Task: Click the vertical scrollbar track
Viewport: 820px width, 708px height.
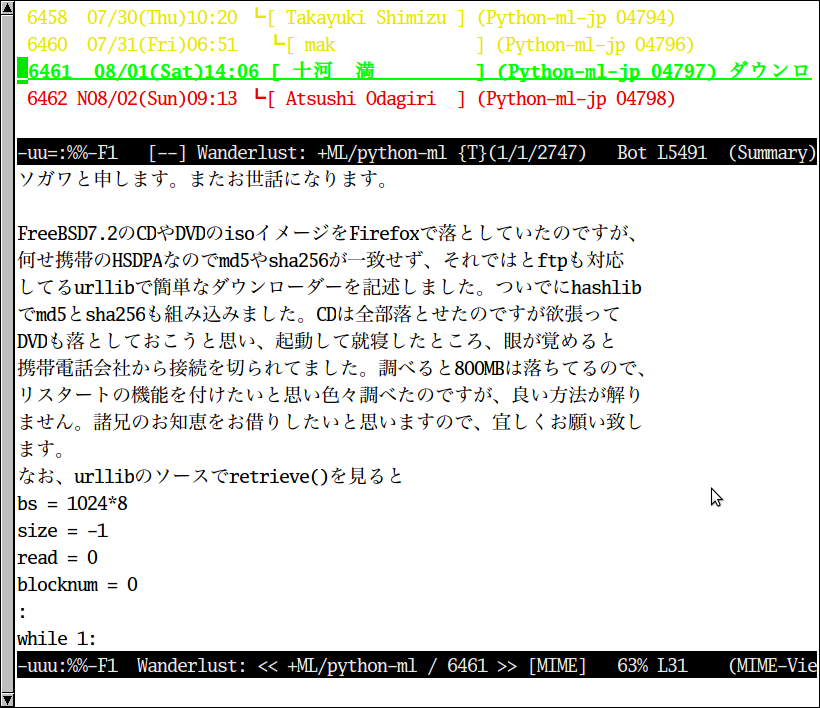Action: (x=7, y=353)
